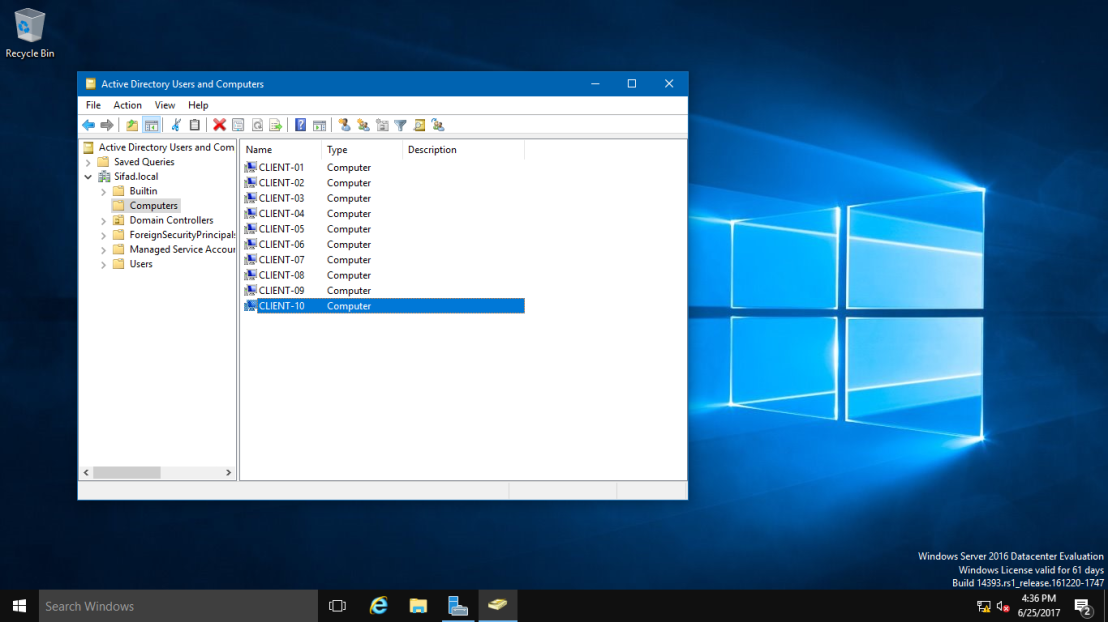Click the Find objects toolbar icon
The image size is (1108, 622).
(x=420, y=125)
